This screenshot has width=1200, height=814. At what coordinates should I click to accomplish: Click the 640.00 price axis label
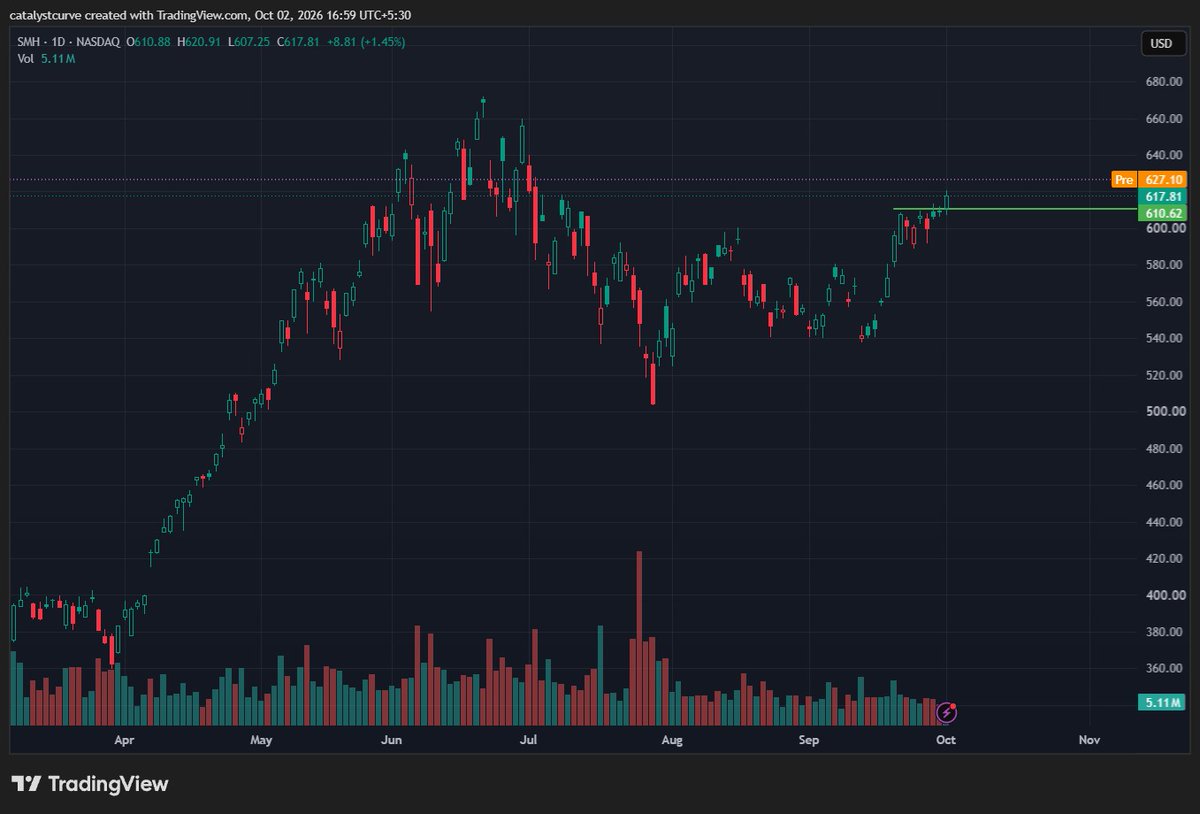coord(1165,155)
